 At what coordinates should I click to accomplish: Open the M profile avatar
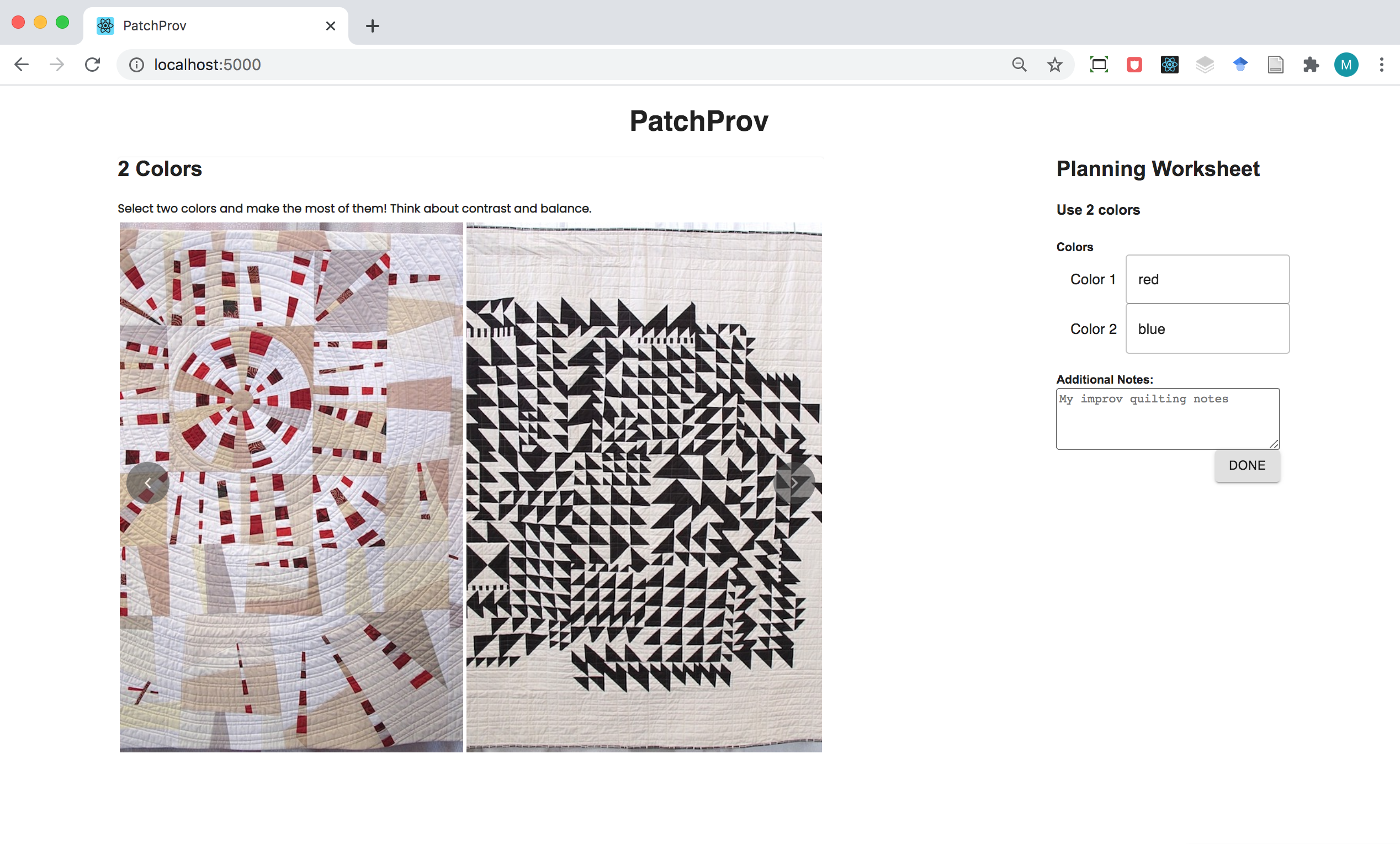tap(1346, 65)
